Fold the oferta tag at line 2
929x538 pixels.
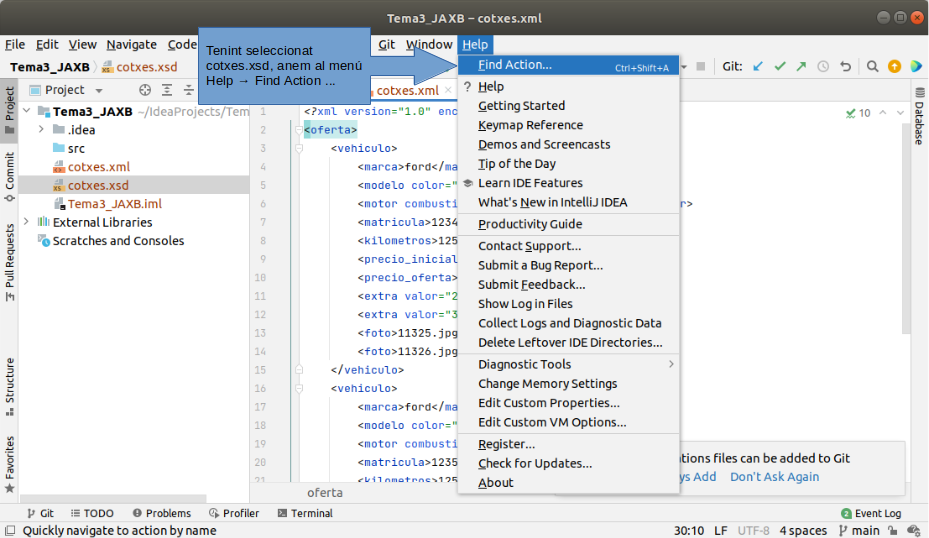(299, 130)
